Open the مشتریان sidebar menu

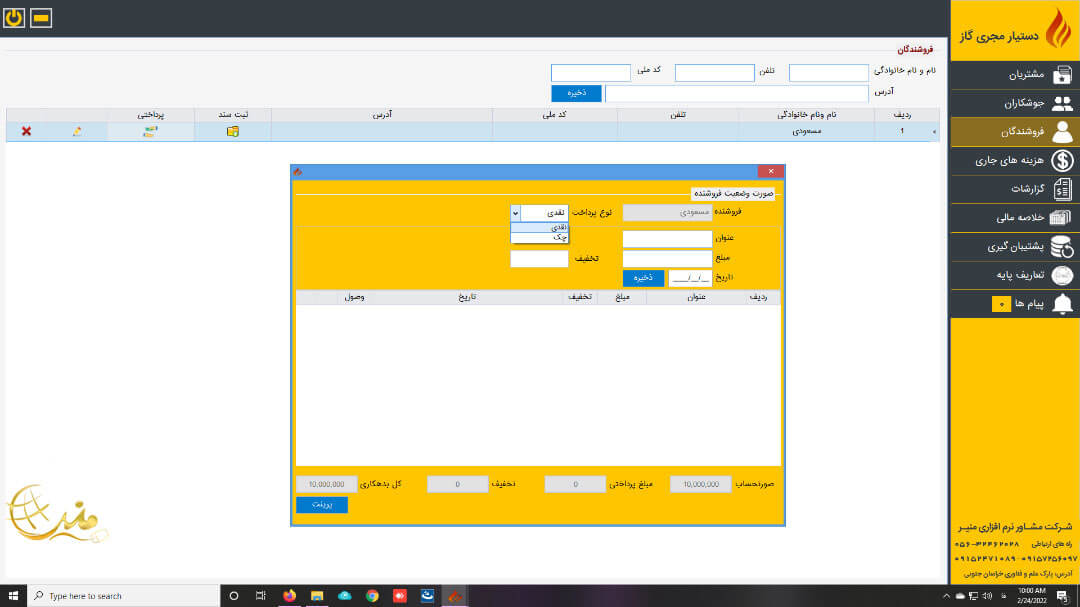[1015, 75]
